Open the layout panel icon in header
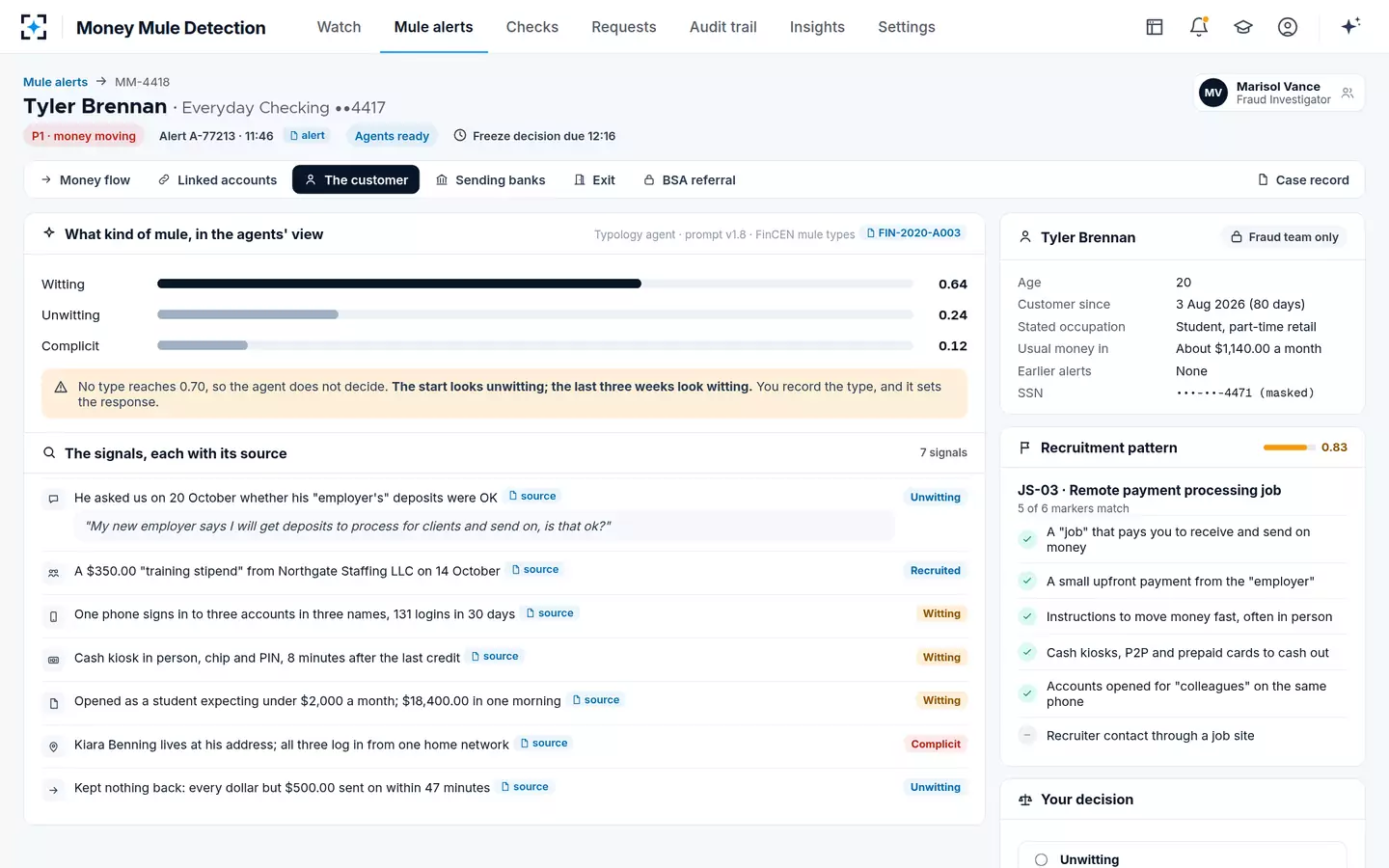1389x868 pixels. (1155, 27)
